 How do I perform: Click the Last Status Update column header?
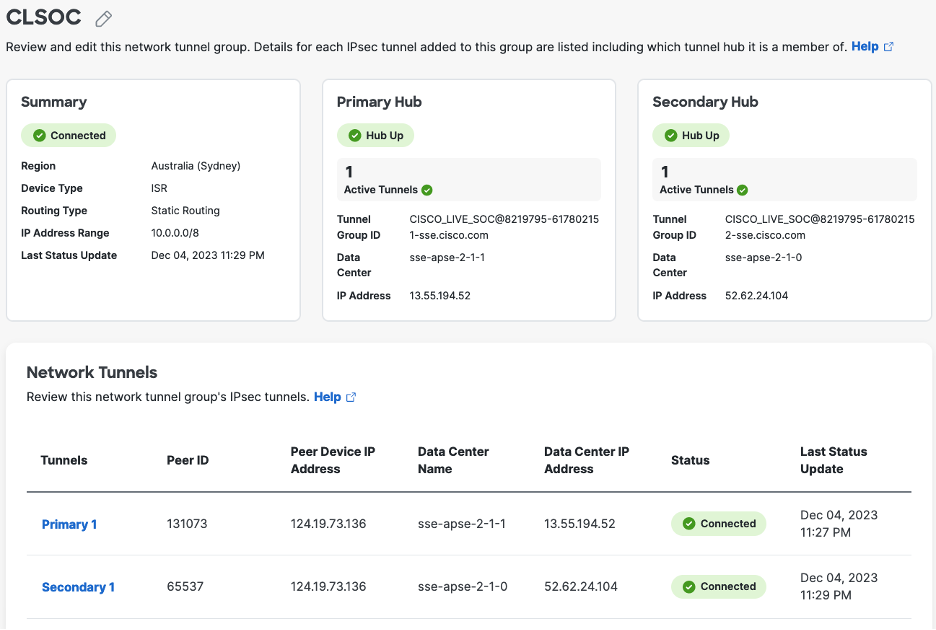pyautogui.click(x=833, y=460)
